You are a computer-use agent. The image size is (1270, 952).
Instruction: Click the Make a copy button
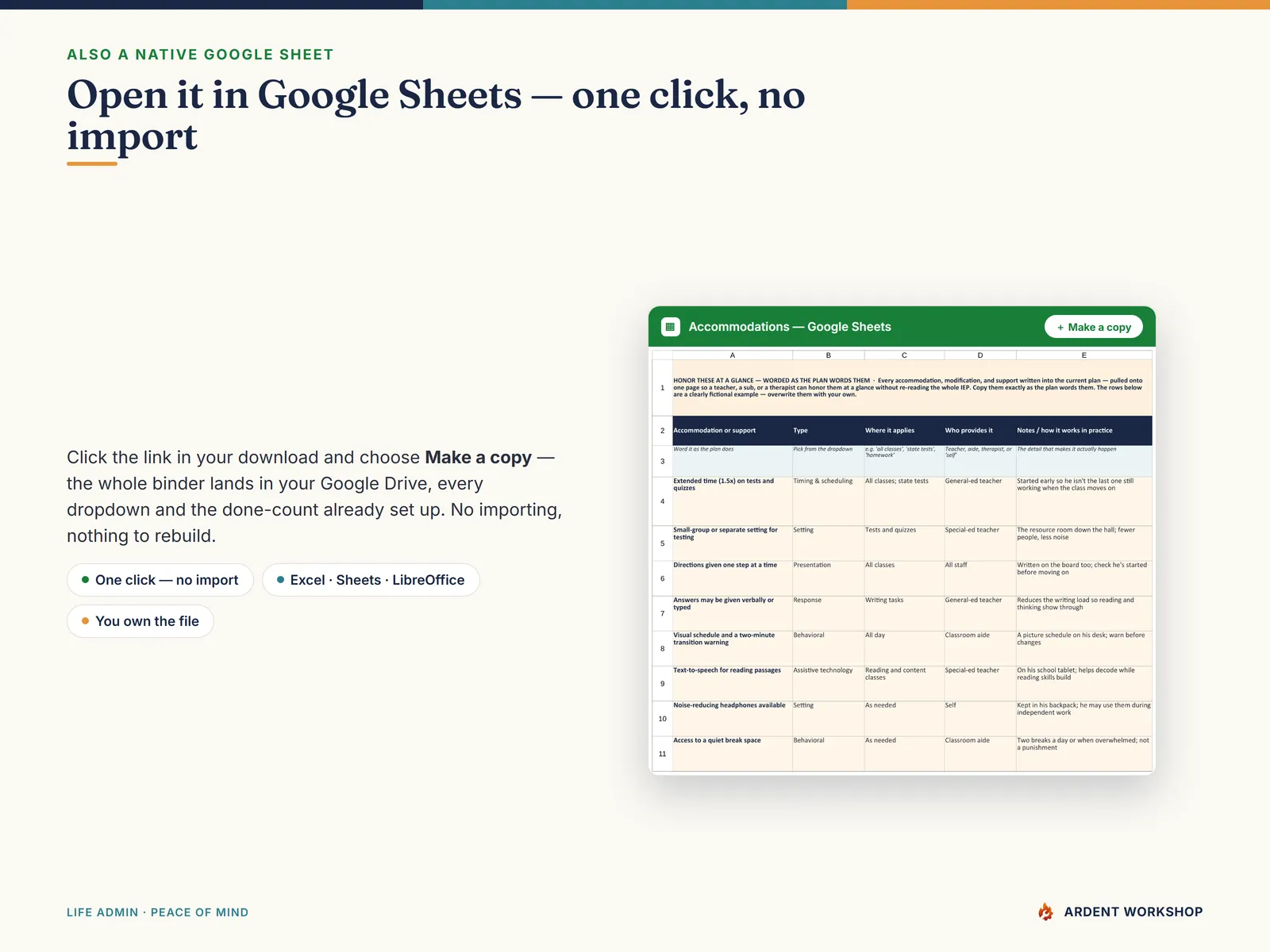1094,327
